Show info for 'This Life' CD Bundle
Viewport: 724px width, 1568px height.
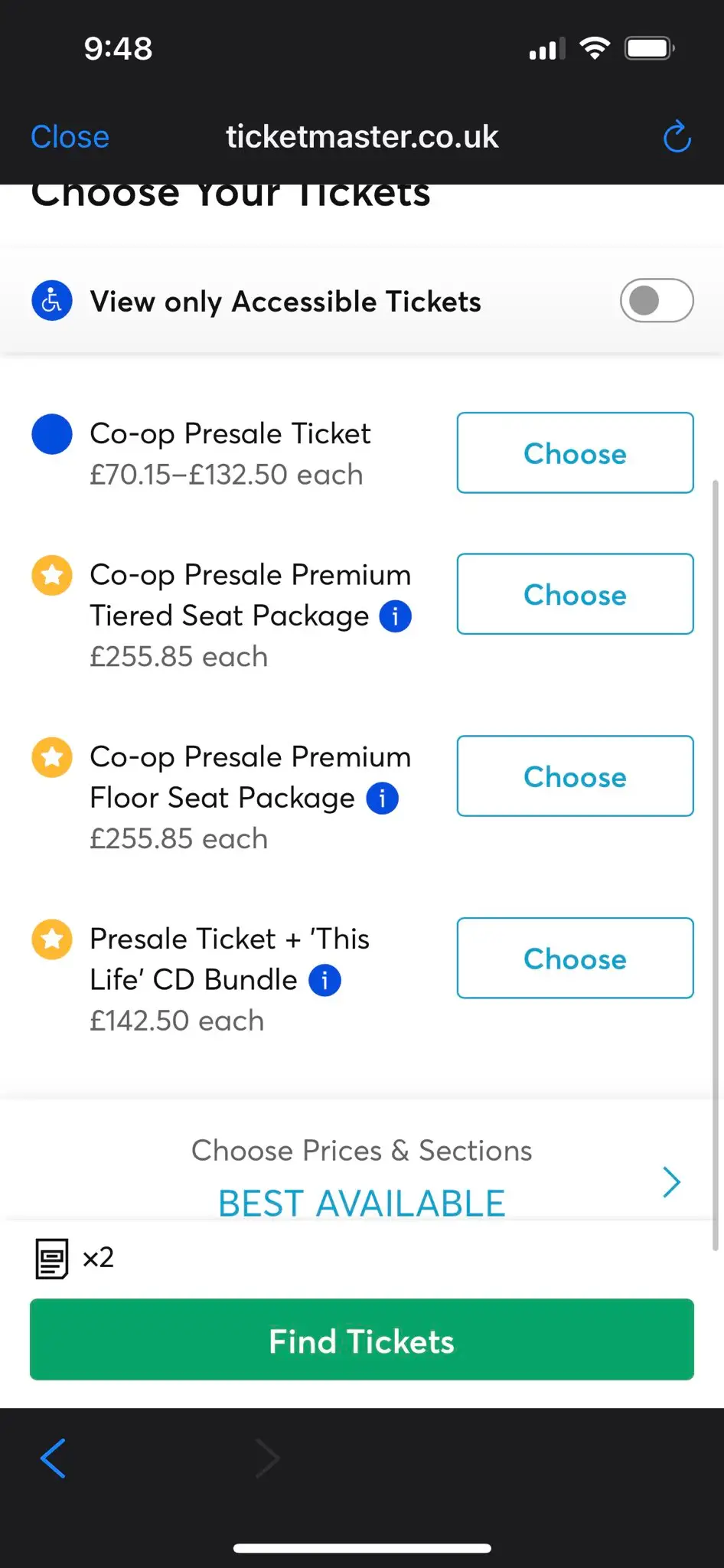click(x=324, y=980)
